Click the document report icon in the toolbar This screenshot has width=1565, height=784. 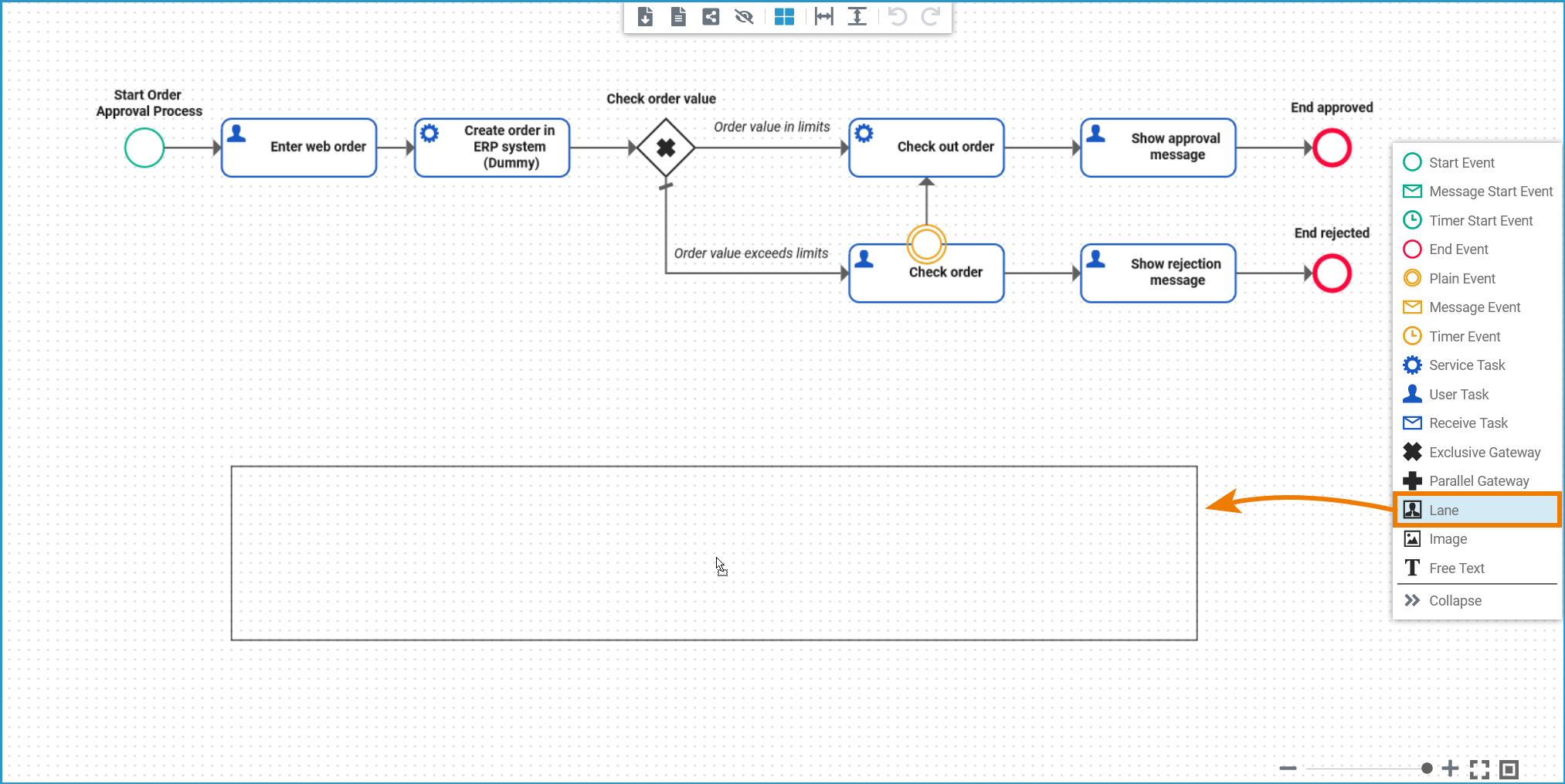pos(678,16)
